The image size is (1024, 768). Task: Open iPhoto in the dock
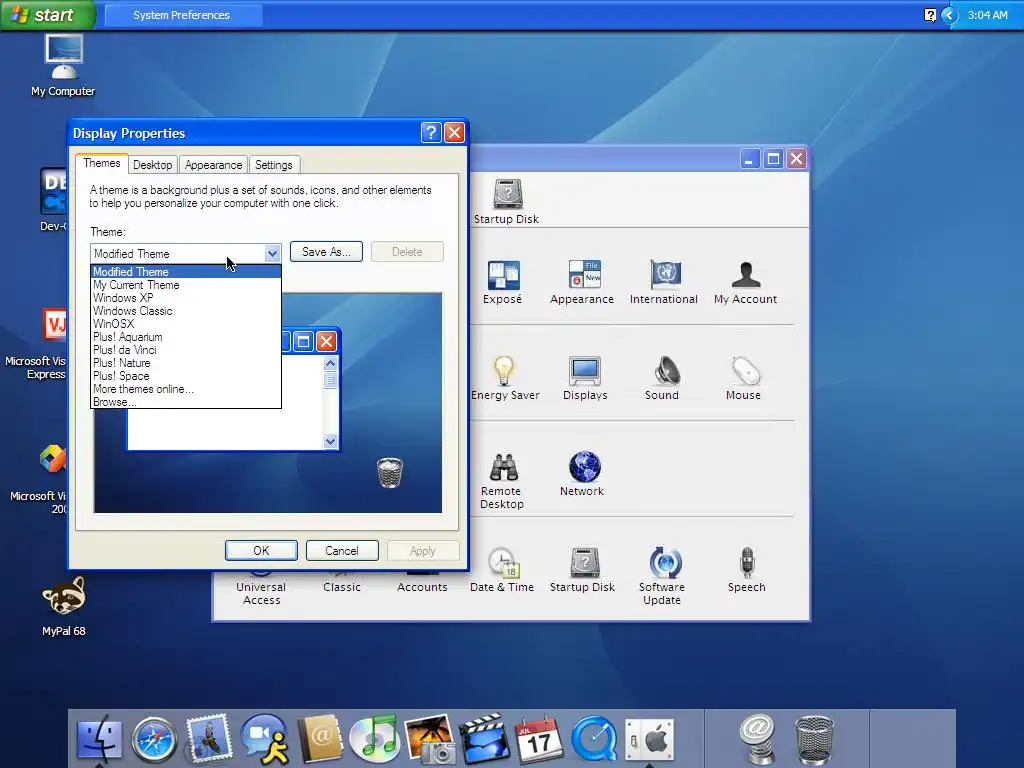tap(430, 739)
